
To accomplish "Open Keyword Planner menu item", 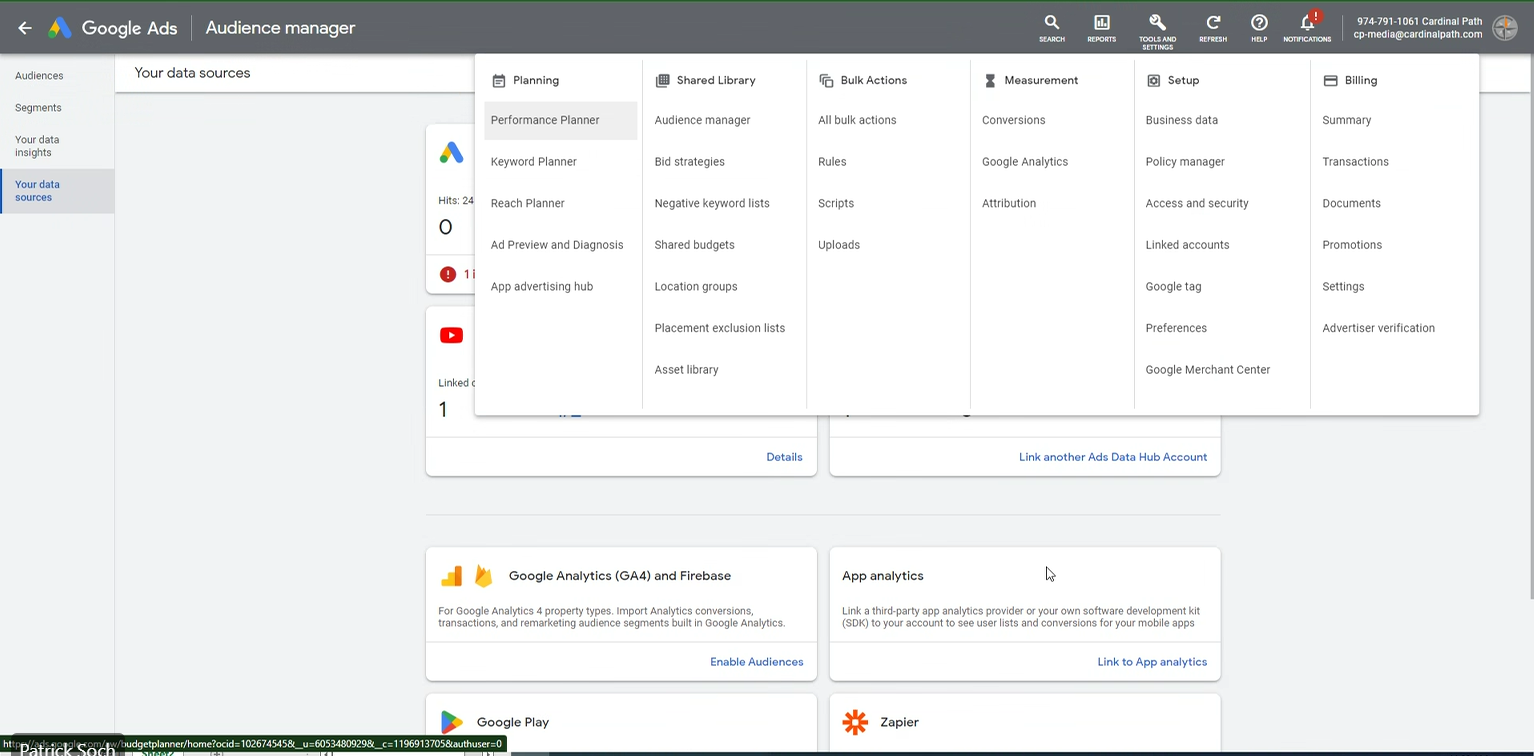I will (x=534, y=162).
